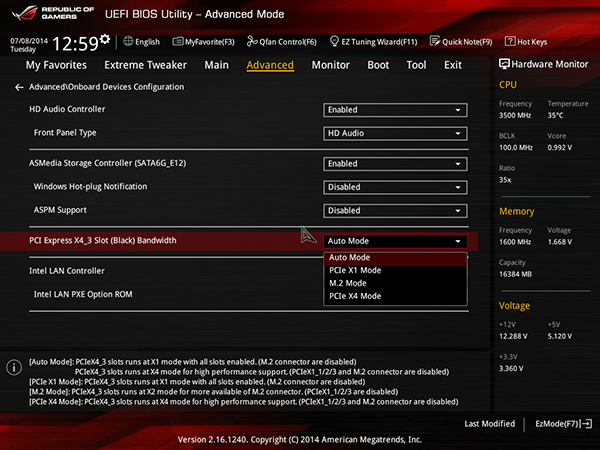This screenshot has height=450, width=600.
Task: Open the Monitor tab
Action: [331, 65]
